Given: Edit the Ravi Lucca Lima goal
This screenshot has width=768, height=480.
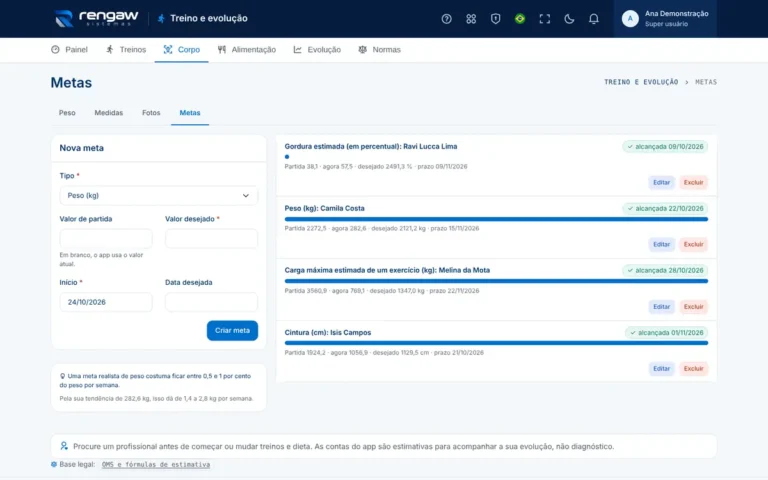Looking at the screenshot, I should (x=661, y=182).
